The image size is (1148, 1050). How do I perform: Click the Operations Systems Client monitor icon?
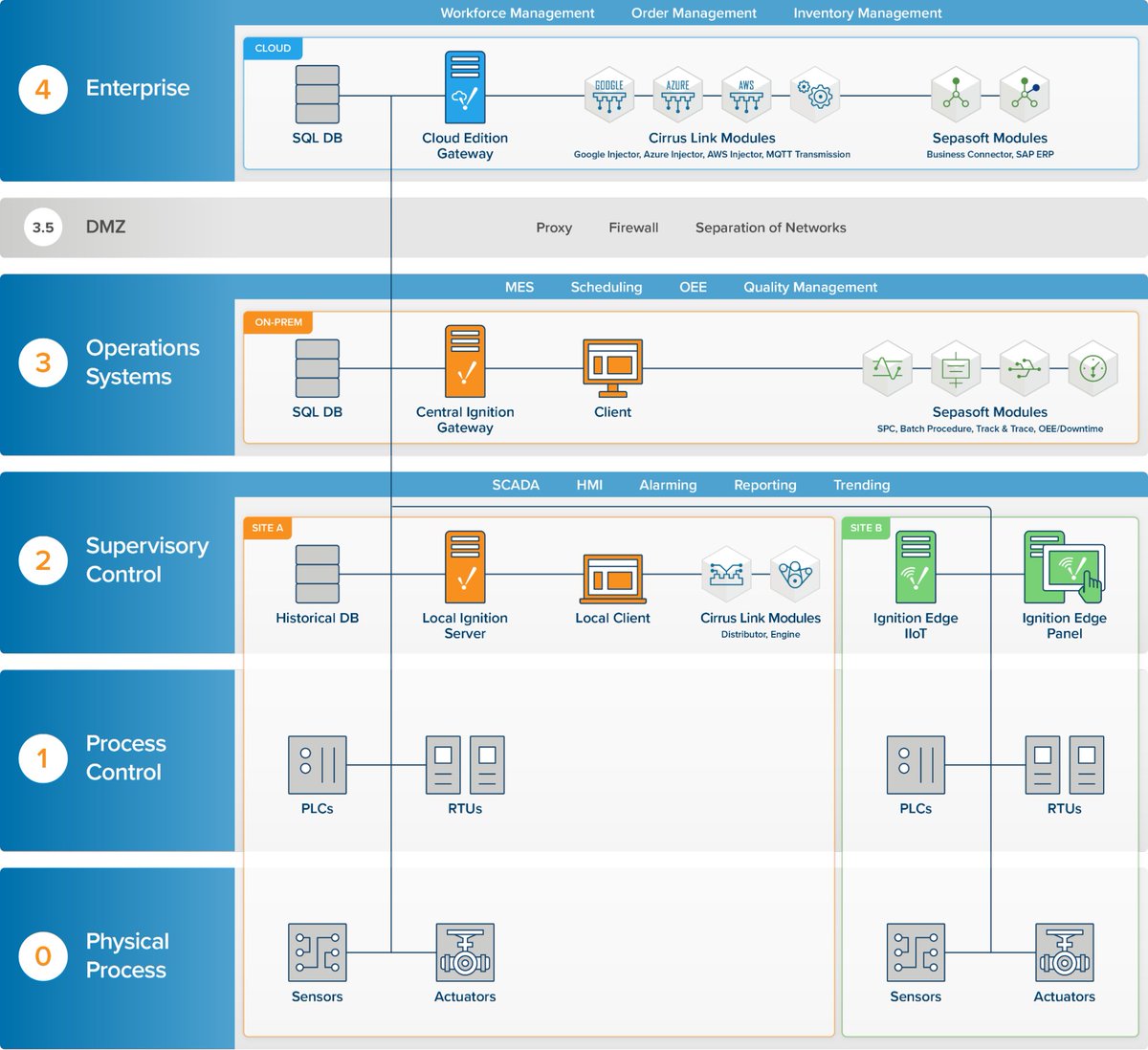(613, 368)
